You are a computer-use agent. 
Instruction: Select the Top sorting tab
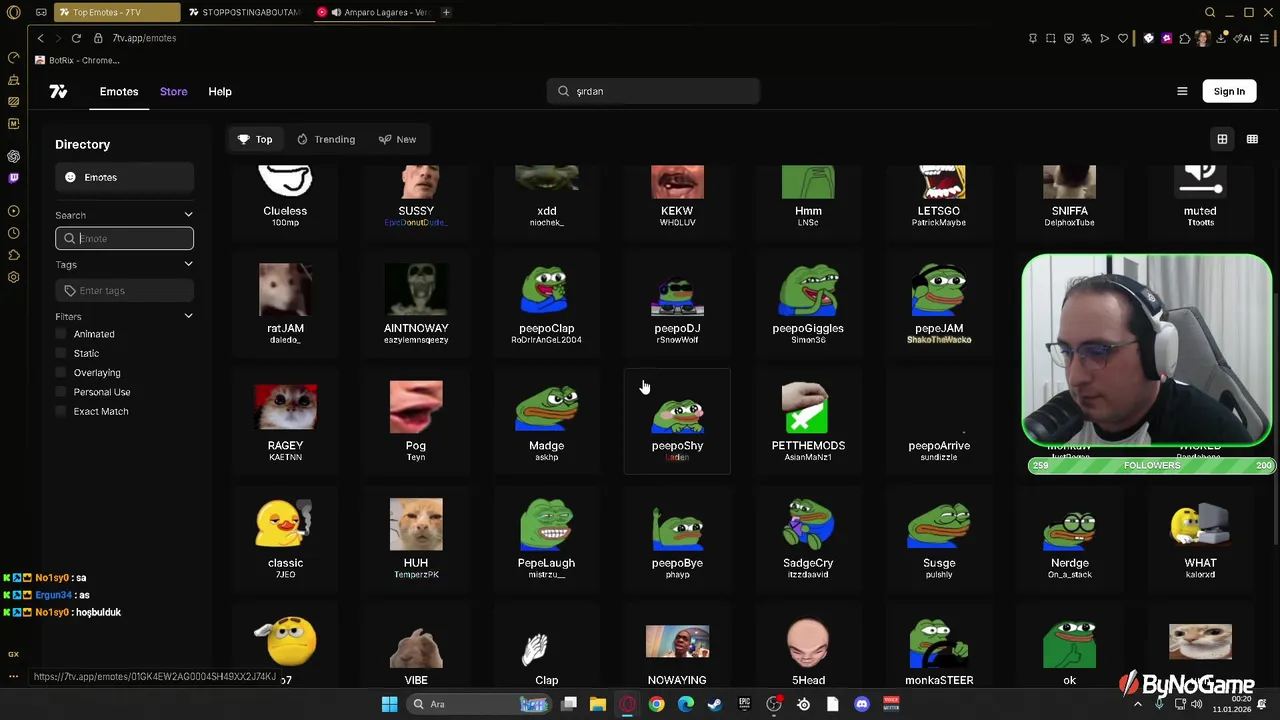(x=255, y=139)
